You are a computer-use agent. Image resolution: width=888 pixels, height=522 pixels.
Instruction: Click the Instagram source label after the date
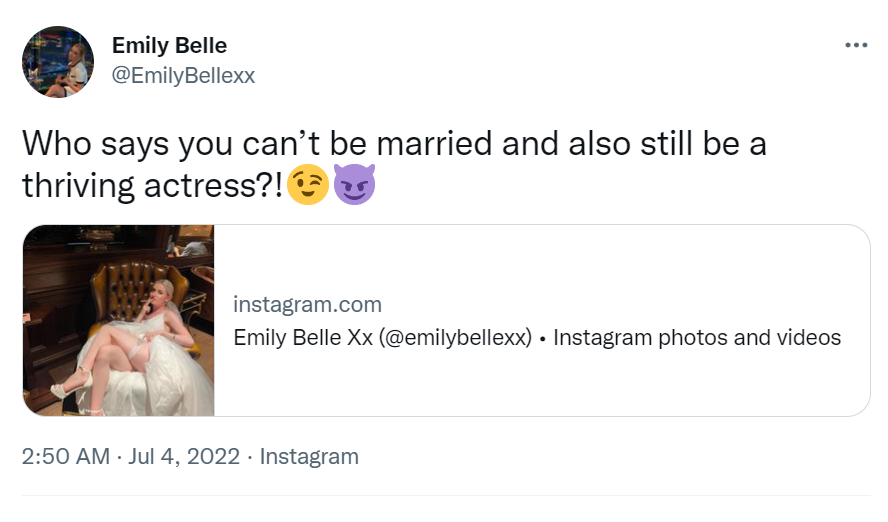309,456
